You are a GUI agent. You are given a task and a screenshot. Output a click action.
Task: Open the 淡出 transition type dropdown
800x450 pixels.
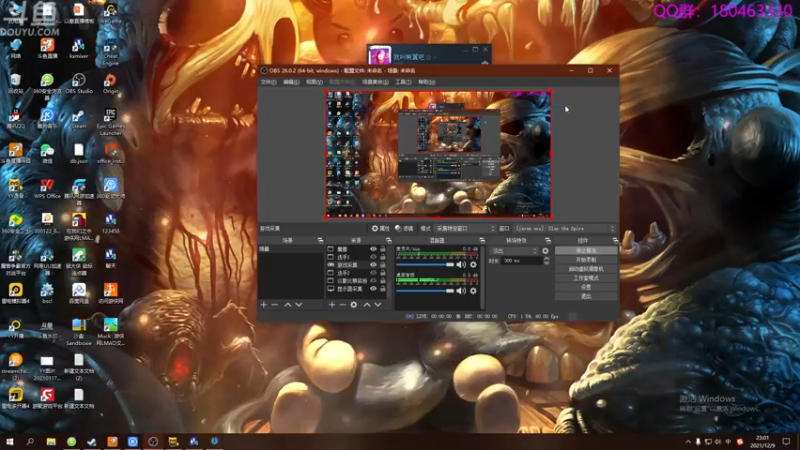514,251
